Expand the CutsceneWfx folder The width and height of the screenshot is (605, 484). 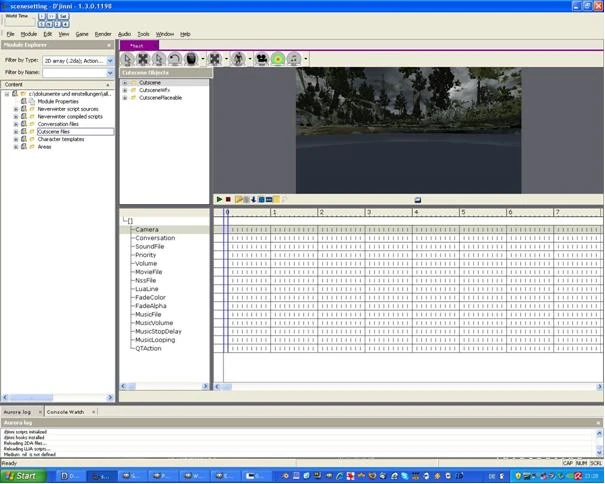(x=125, y=90)
